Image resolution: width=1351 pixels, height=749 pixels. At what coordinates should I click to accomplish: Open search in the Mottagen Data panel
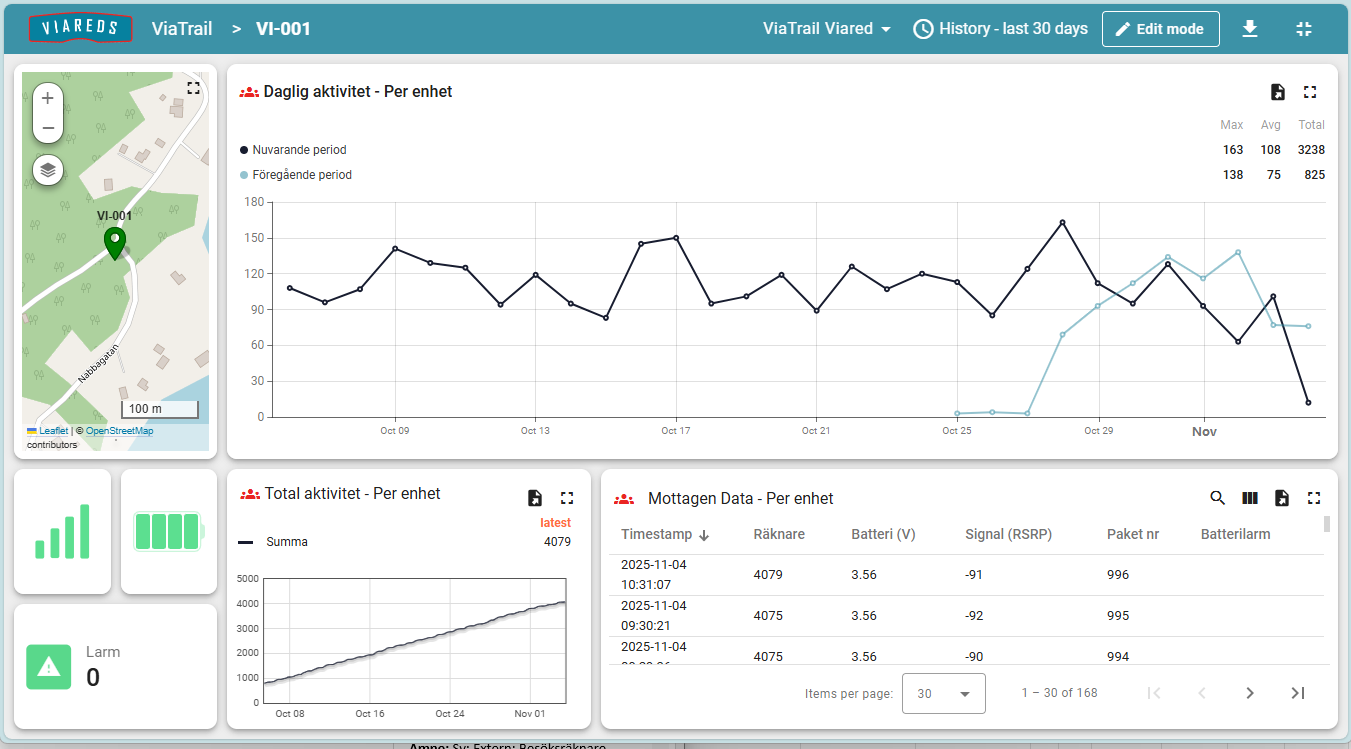click(x=1218, y=497)
